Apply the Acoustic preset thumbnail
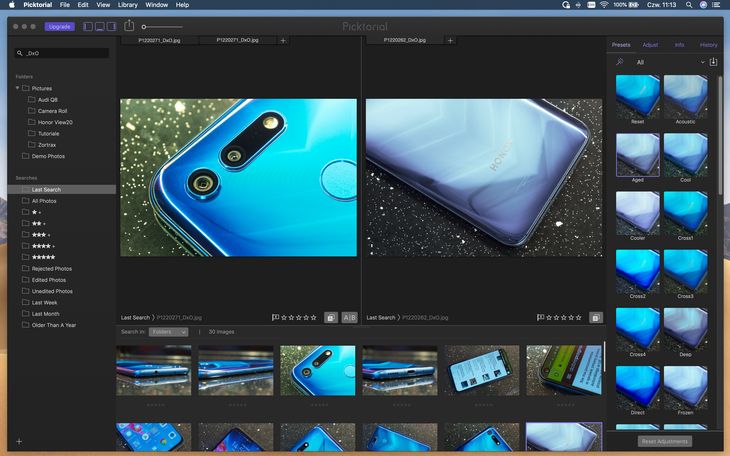The width and height of the screenshot is (730, 456). point(685,97)
